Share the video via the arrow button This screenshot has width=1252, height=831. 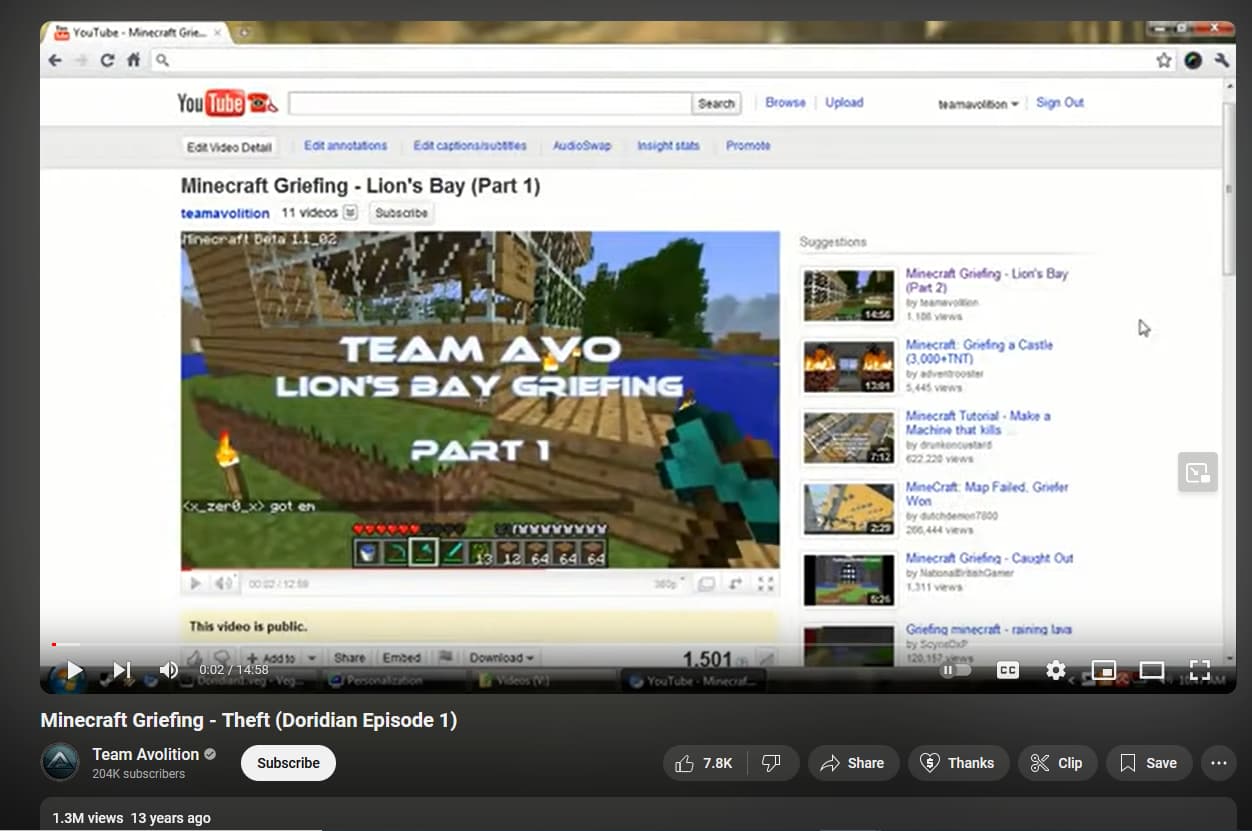pos(853,763)
